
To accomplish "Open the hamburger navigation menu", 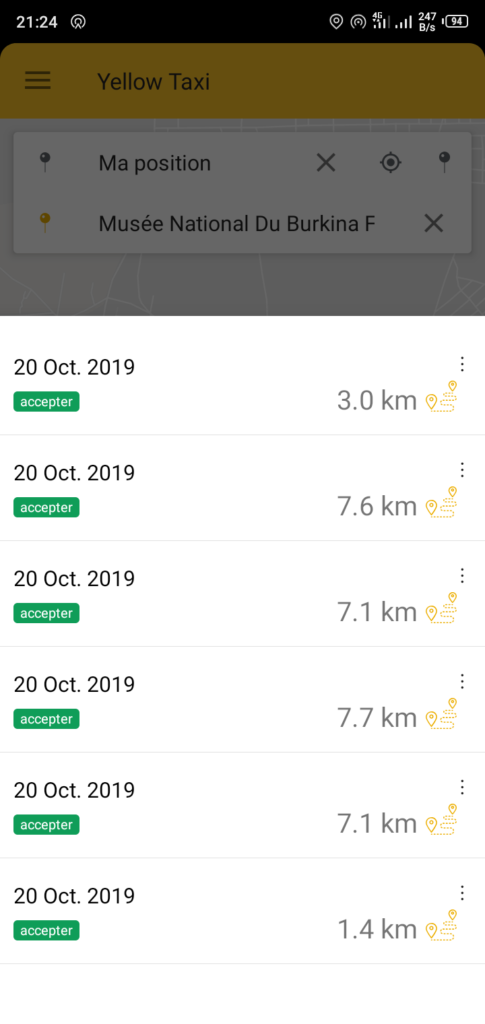I will click(38, 81).
